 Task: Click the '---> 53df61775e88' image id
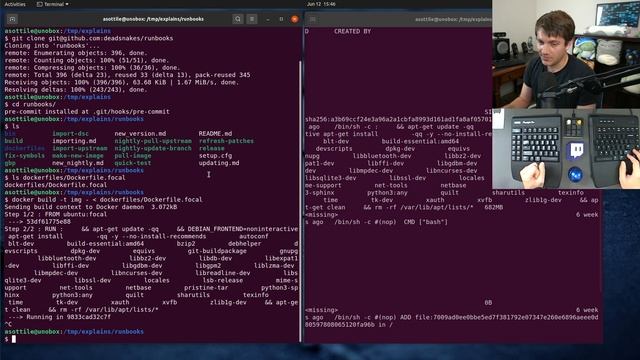coord(39,222)
